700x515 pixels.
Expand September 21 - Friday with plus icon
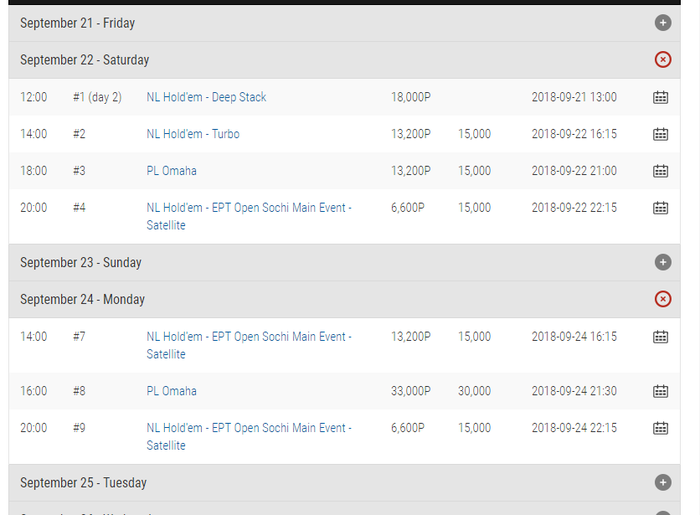[x=662, y=22]
